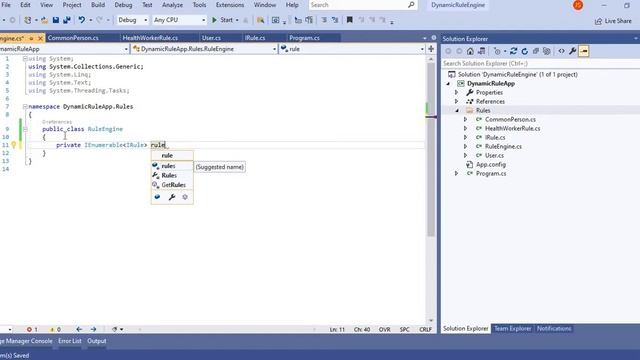Click Pending Changes Filter clock icon
The height and width of the screenshot is (360, 640).
(x=497, y=51)
